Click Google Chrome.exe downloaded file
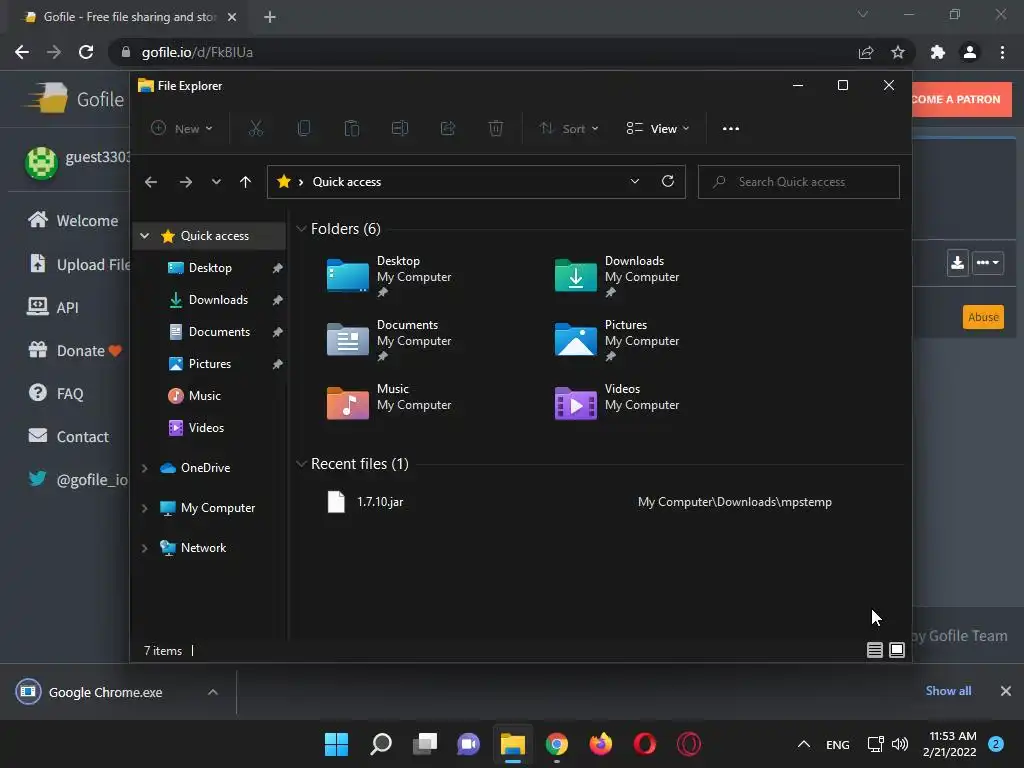The width and height of the screenshot is (1024, 768). (x=105, y=692)
